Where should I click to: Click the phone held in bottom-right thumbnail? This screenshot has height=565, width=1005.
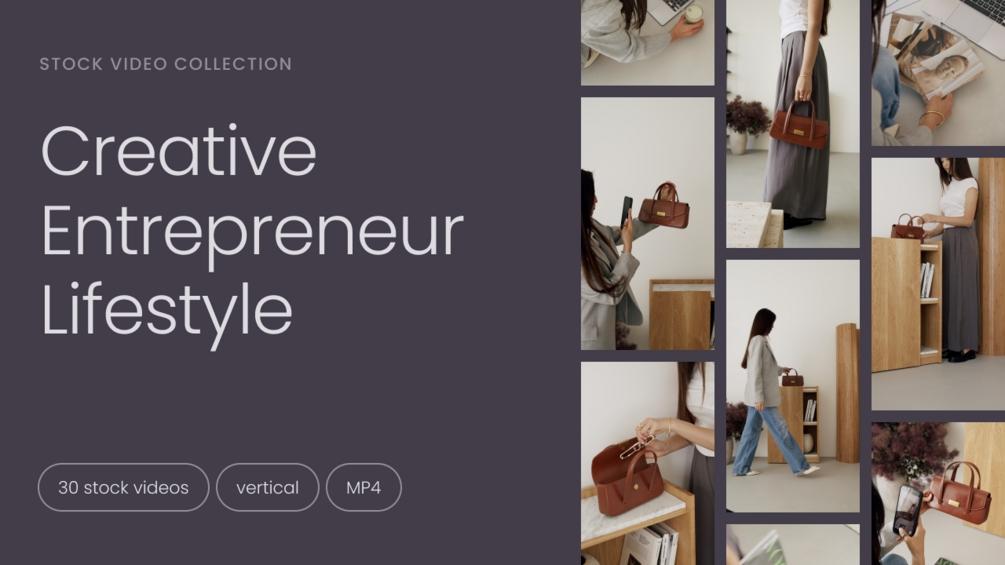coord(908,510)
